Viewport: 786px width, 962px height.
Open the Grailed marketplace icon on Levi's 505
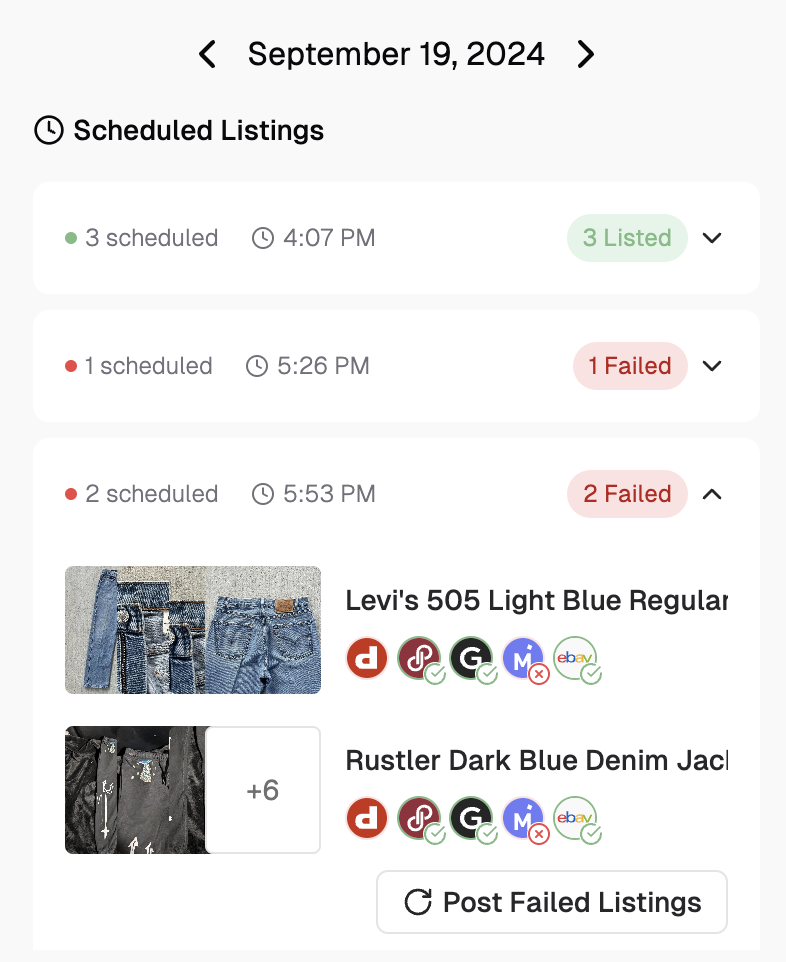click(472, 658)
